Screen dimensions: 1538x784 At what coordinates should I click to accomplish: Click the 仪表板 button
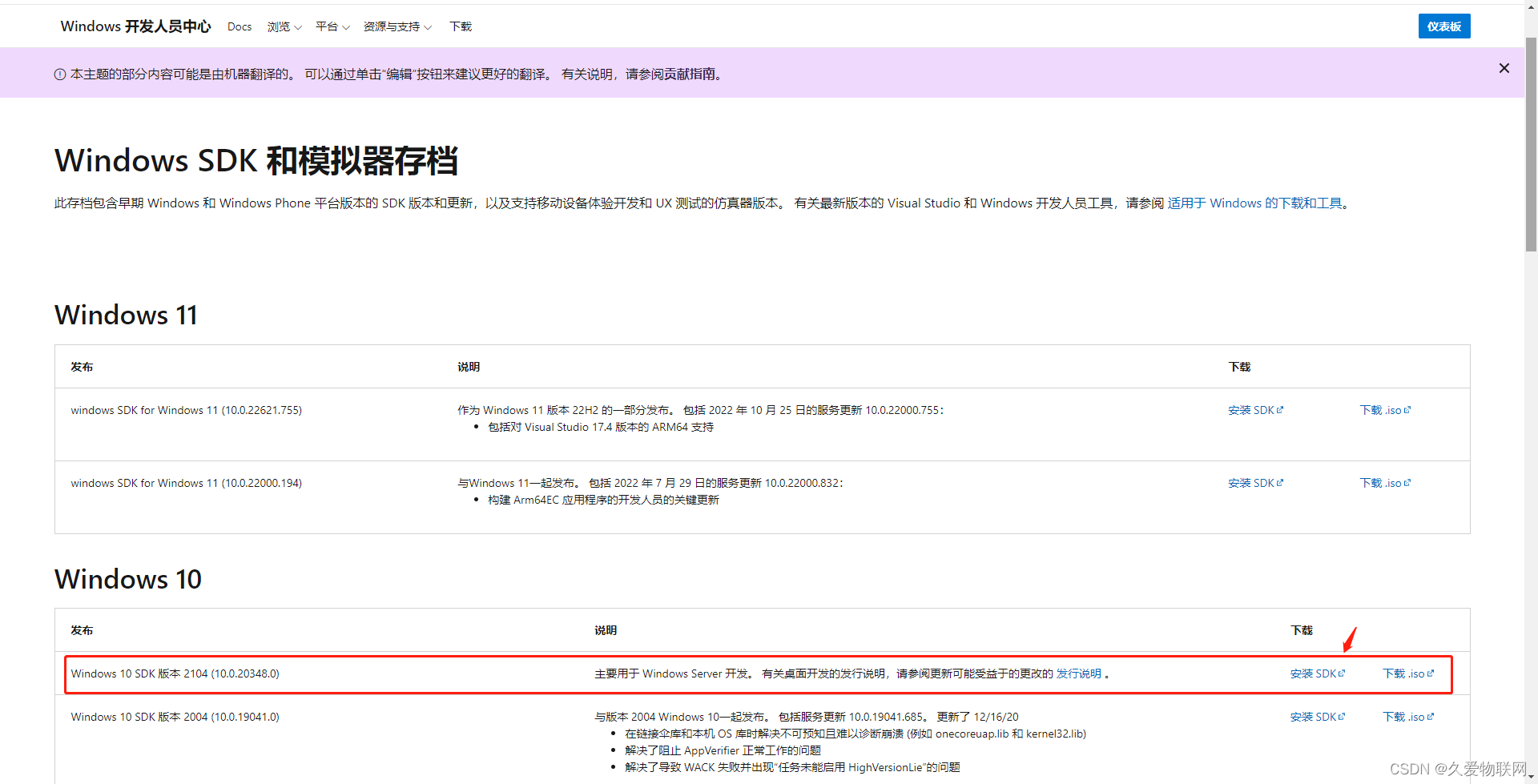pos(1444,26)
